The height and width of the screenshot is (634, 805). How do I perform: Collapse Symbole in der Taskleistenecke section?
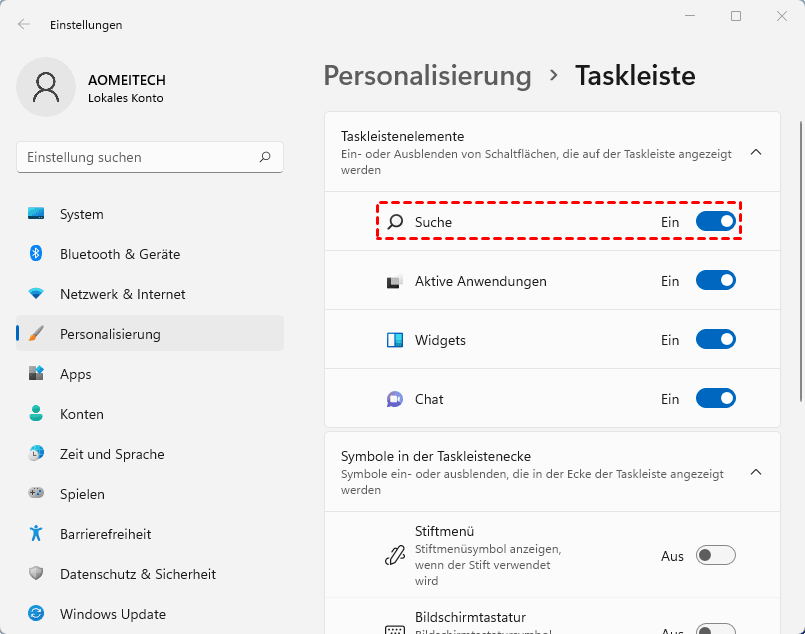(x=756, y=472)
